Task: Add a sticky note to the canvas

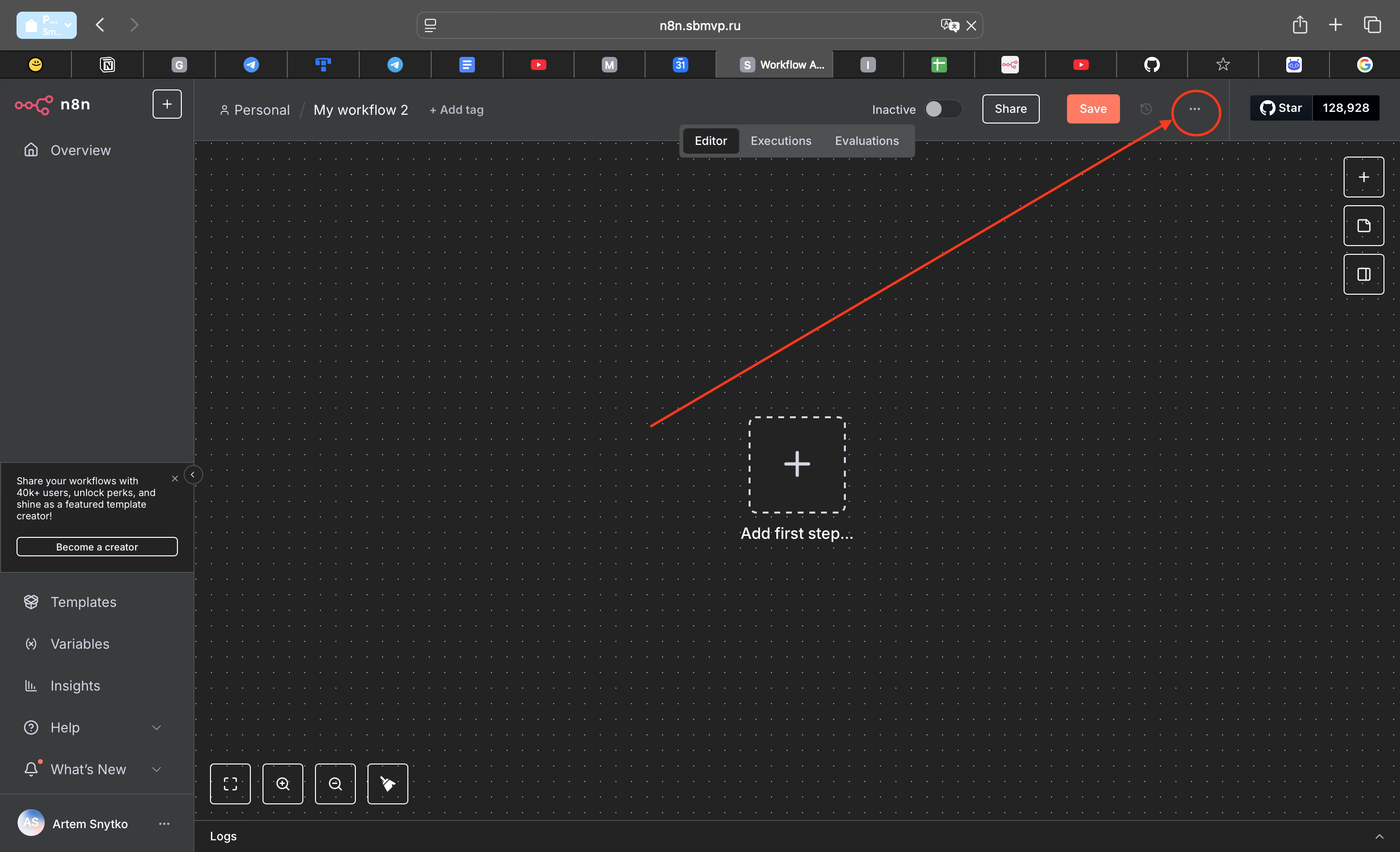Action: click(1363, 226)
